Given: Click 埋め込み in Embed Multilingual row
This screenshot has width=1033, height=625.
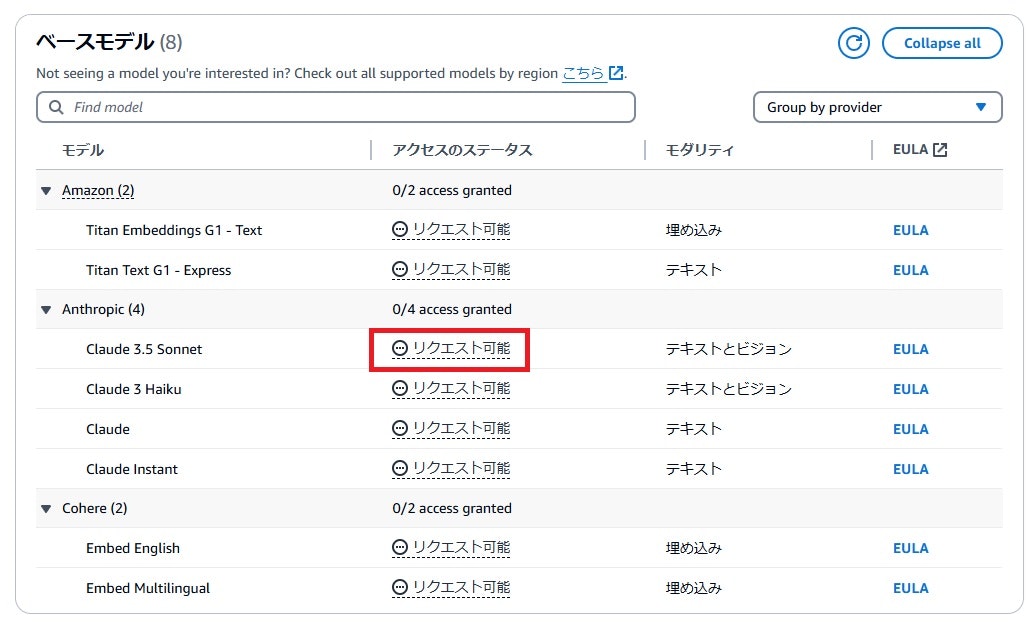Looking at the screenshot, I should (694, 588).
